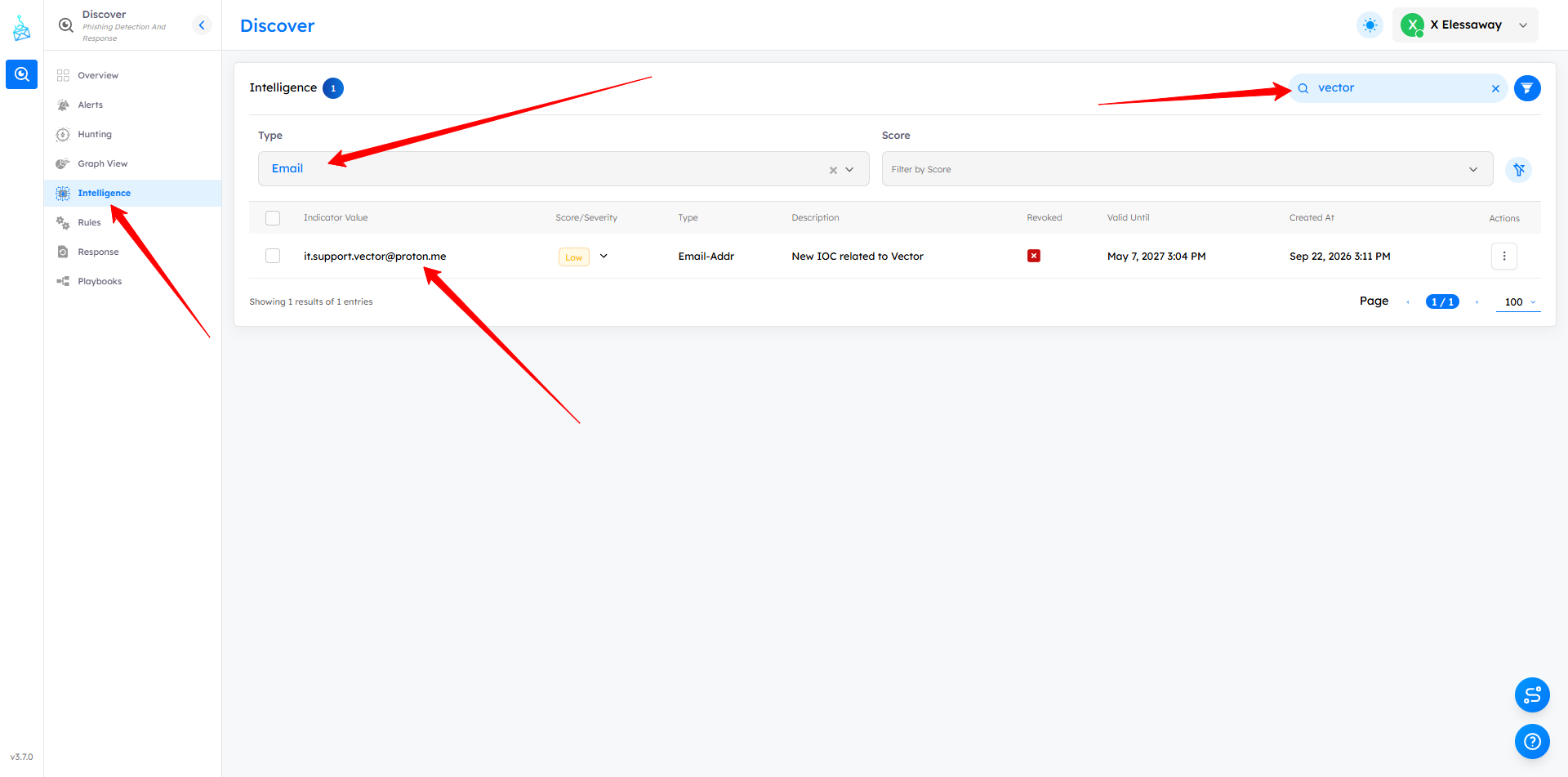Screen dimensions: 1568x777
Task: Open the user account menu chevron
Action: coord(1522,25)
